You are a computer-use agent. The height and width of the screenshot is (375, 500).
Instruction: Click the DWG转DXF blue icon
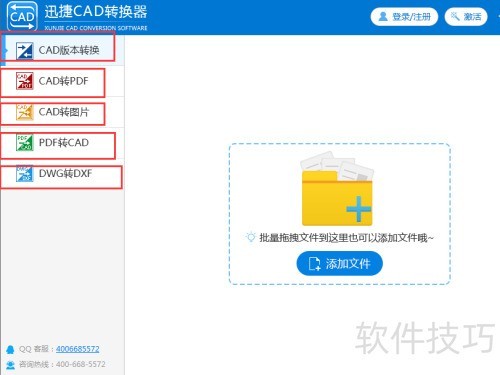25,174
